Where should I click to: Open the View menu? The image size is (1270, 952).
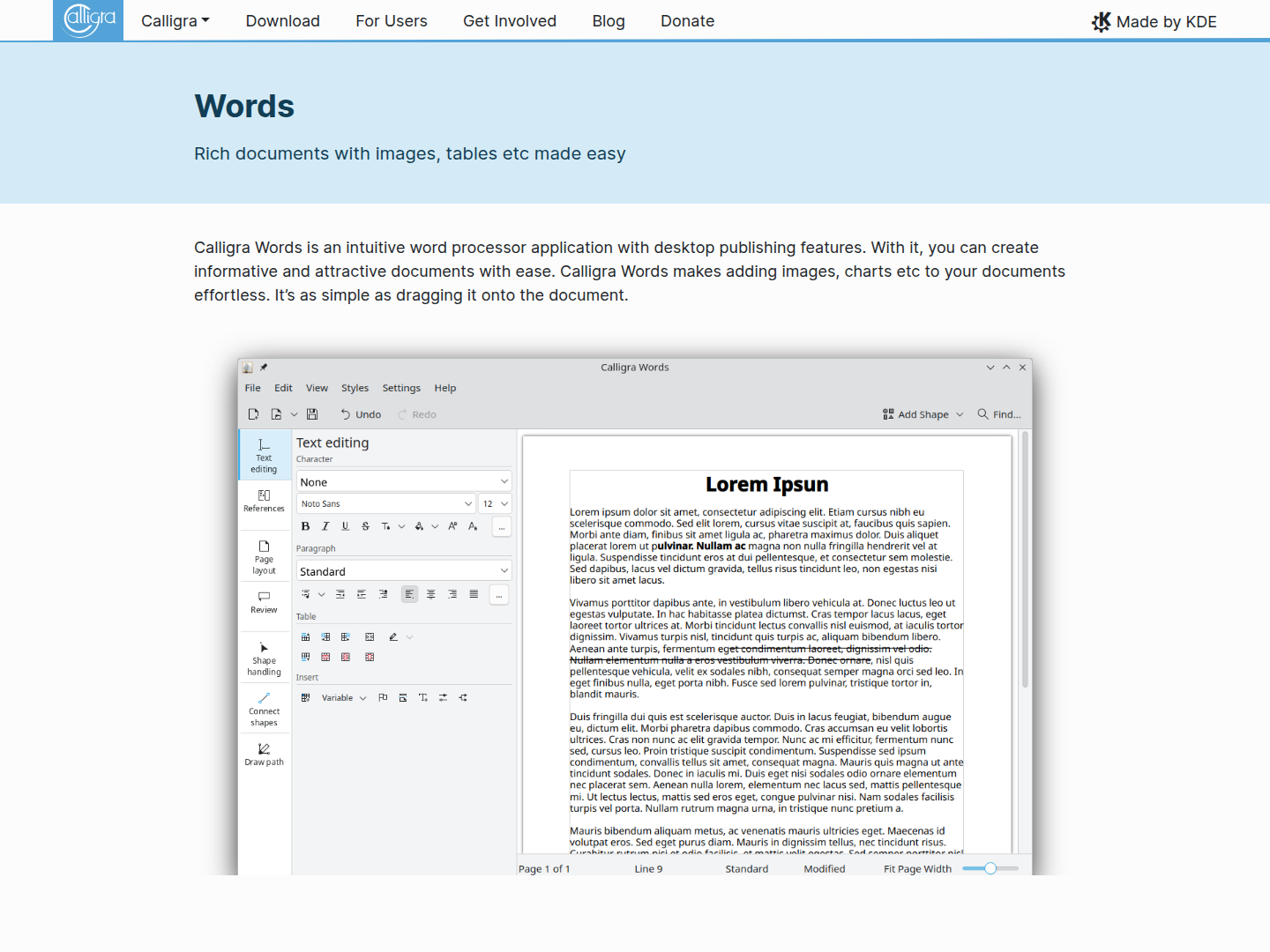(317, 388)
